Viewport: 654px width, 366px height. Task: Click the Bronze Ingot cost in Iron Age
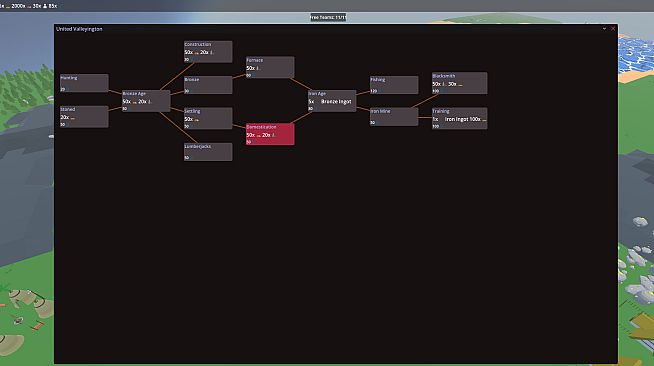tap(336, 101)
